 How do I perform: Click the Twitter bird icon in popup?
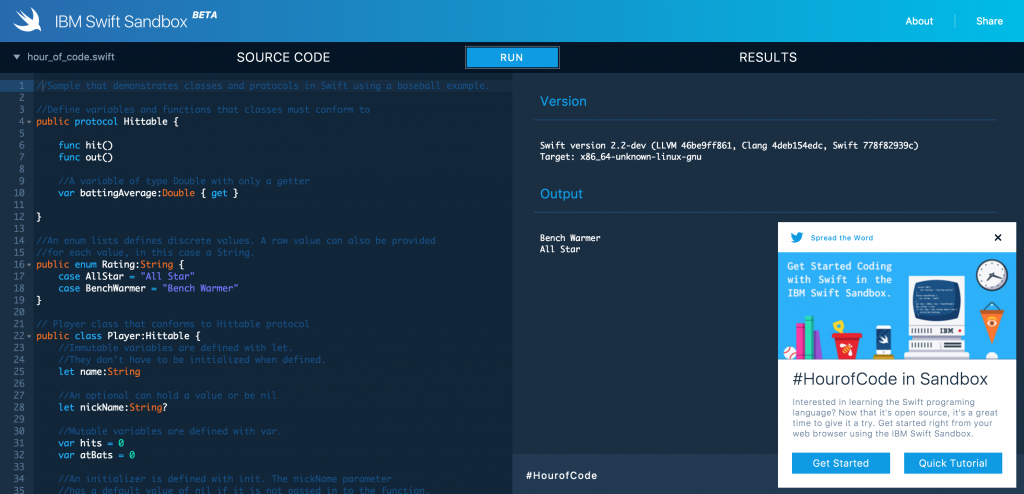point(797,238)
